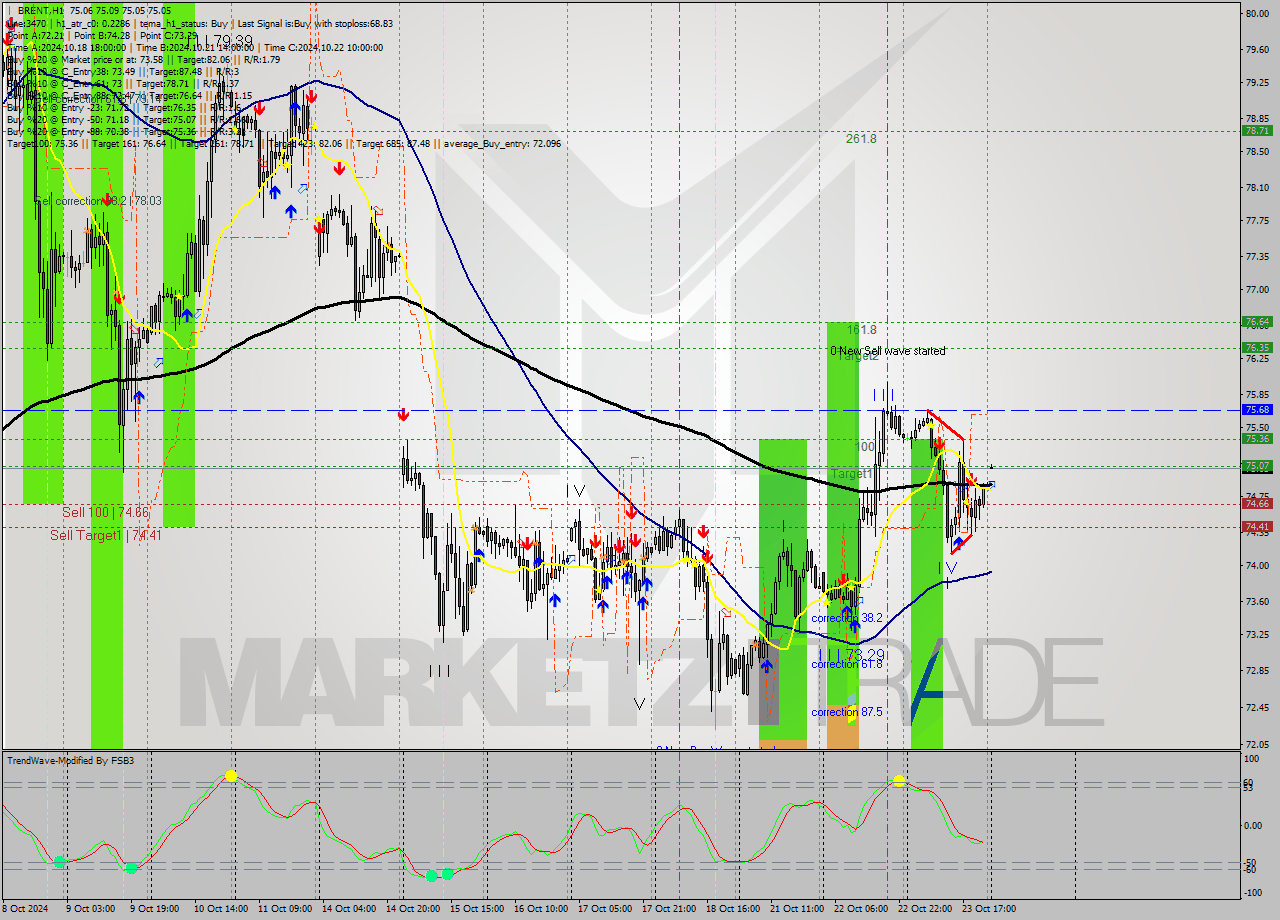
Task: Click the red 74.41 price level label
Action: (1257, 527)
